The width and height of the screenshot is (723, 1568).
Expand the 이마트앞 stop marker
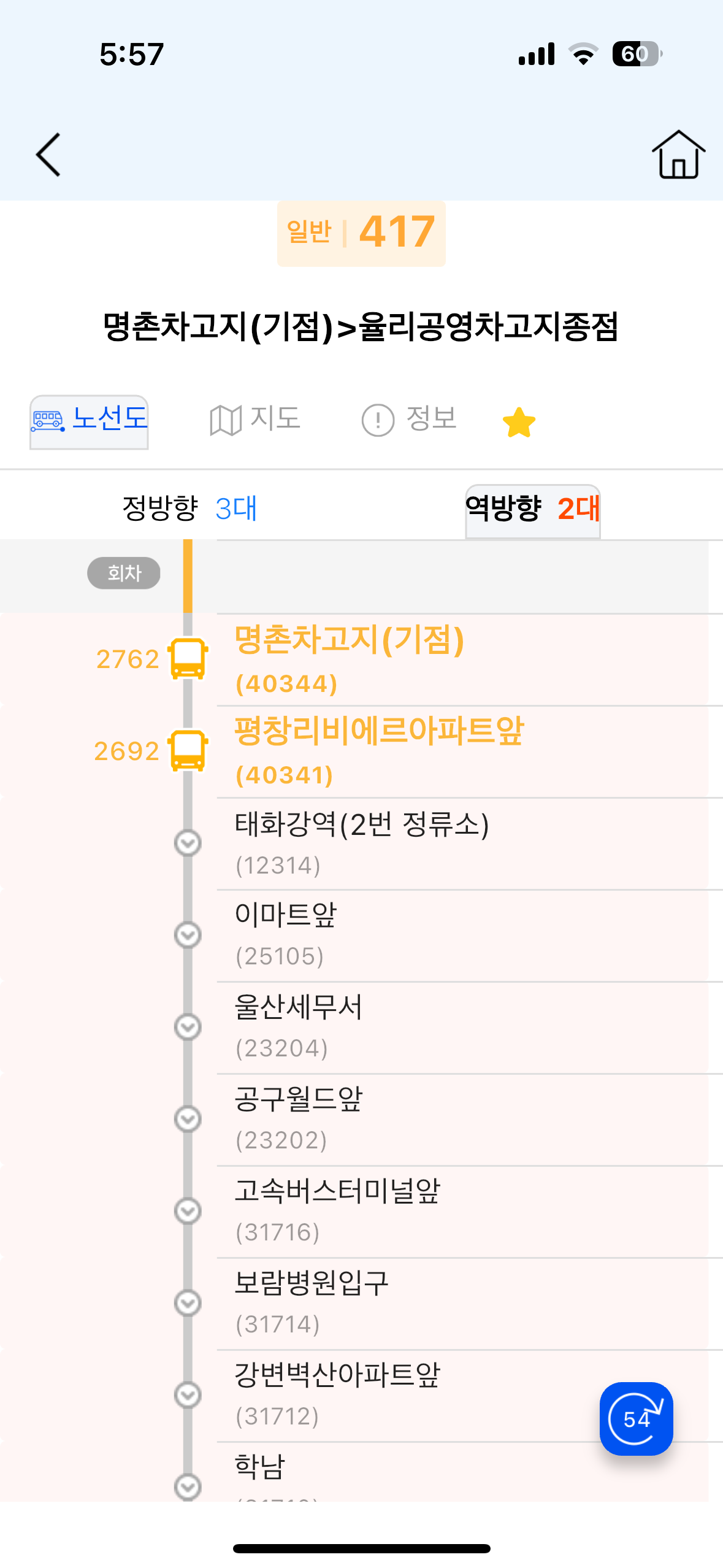point(188,935)
